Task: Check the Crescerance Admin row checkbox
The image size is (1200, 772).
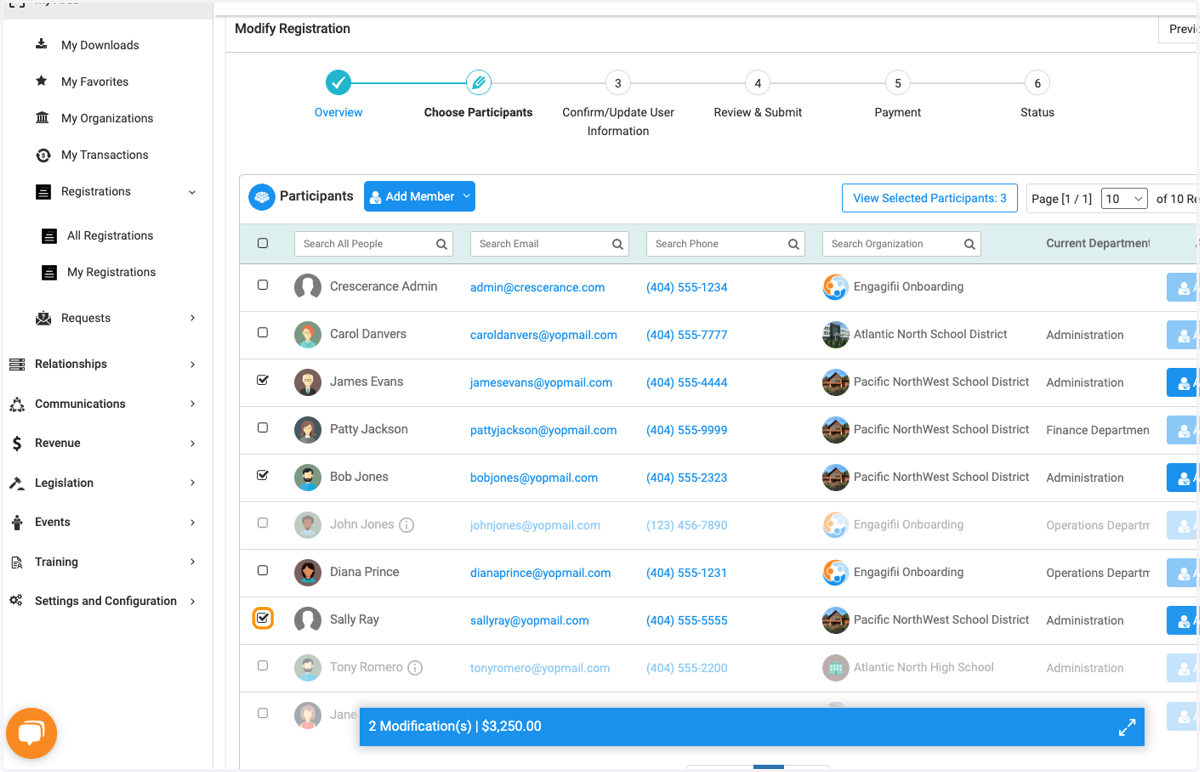Action: [263, 285]
